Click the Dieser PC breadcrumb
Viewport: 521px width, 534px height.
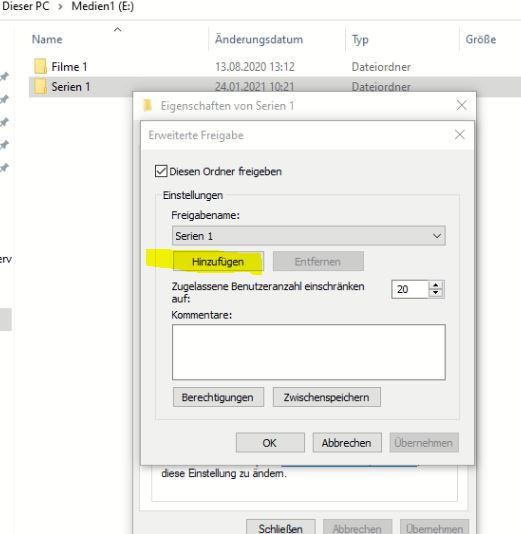26,6
